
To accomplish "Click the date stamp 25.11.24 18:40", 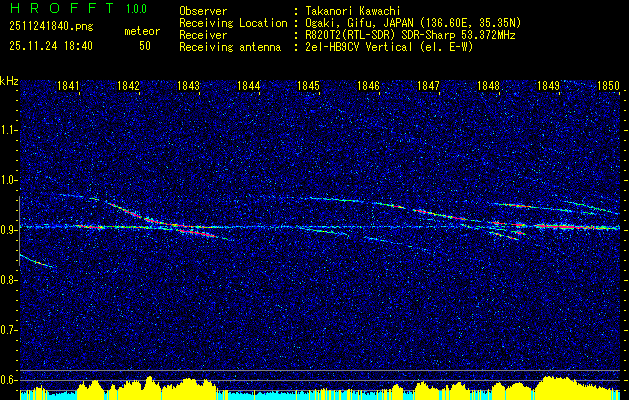I will (x=51, y=46).
